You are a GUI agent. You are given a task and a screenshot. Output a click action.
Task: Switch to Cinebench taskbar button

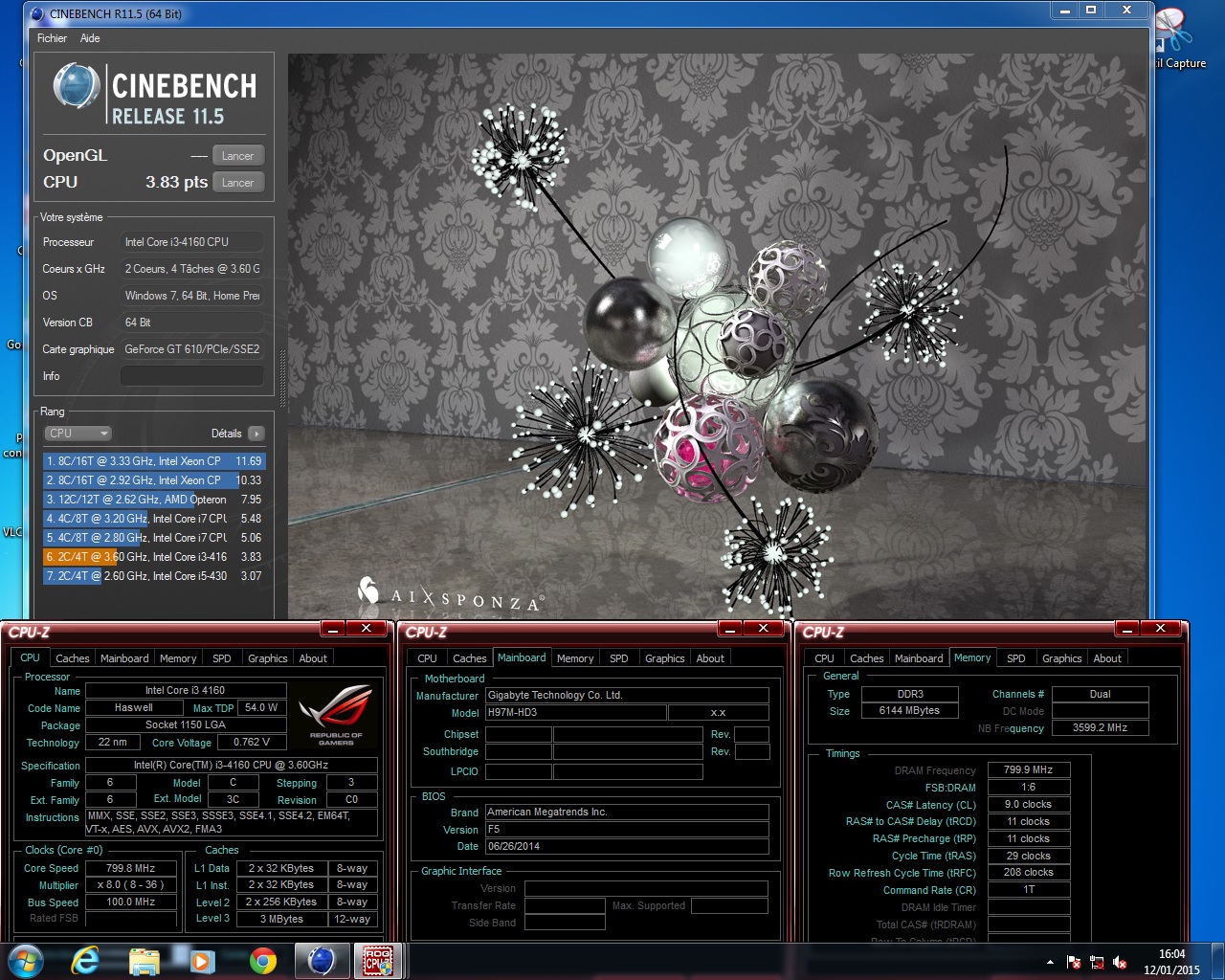[x=322, y=961]
